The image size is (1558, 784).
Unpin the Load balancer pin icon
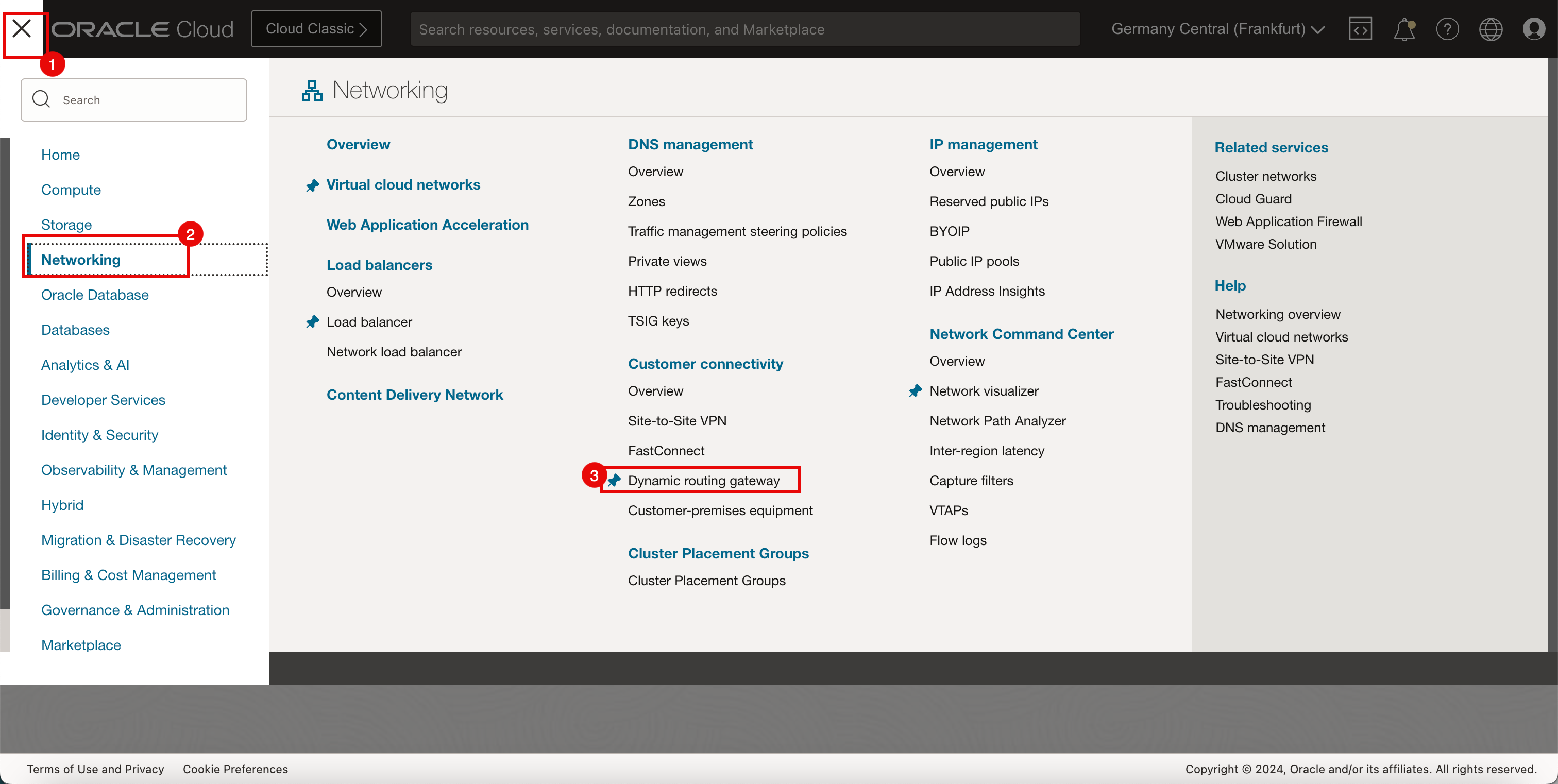pyautogui.click(x=312, y=321)
